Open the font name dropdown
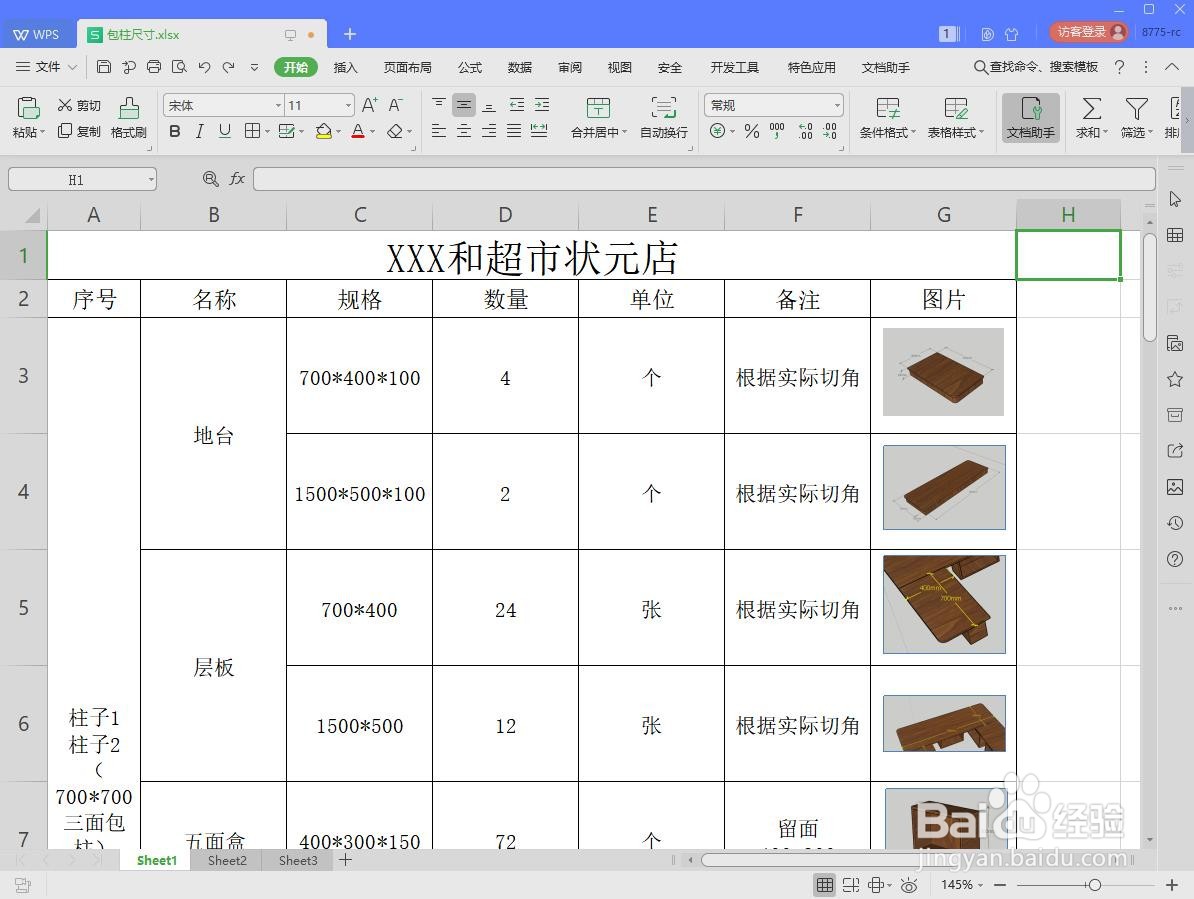The width and height of the screenshot is (1194, 899). [x=278, y=105]
